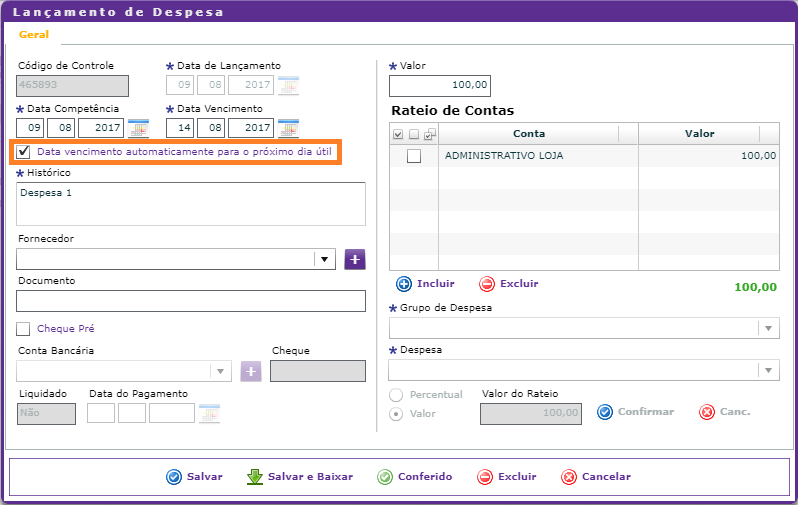Click the Salvar button
Image resolution: width=798 pixels, height=505 pixels.
195,477
